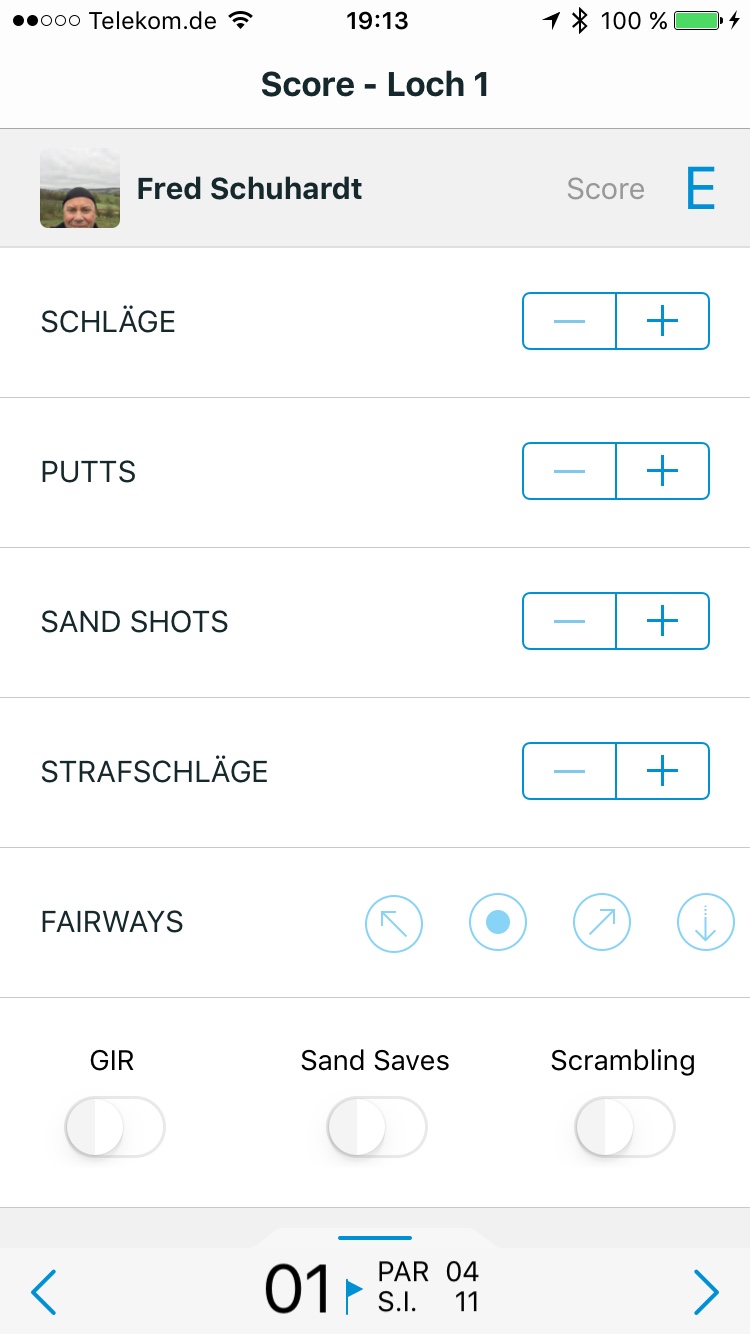This screenshot has height=1334, width=750.
Task: Add a Strafschläge penalty stroke
Action: click(x=662, y=771)
